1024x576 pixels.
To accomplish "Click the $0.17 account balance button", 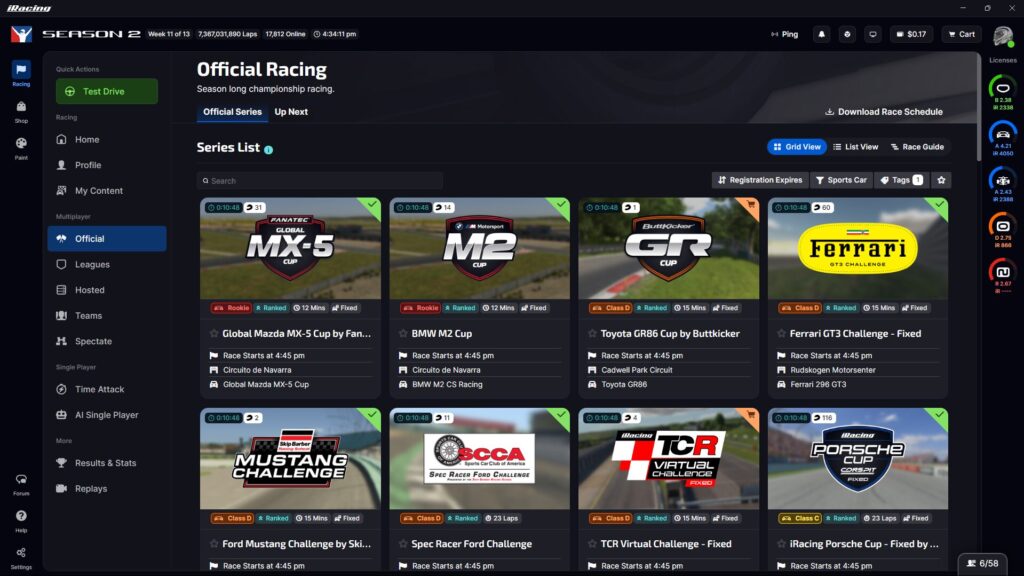I will point(911,34).
